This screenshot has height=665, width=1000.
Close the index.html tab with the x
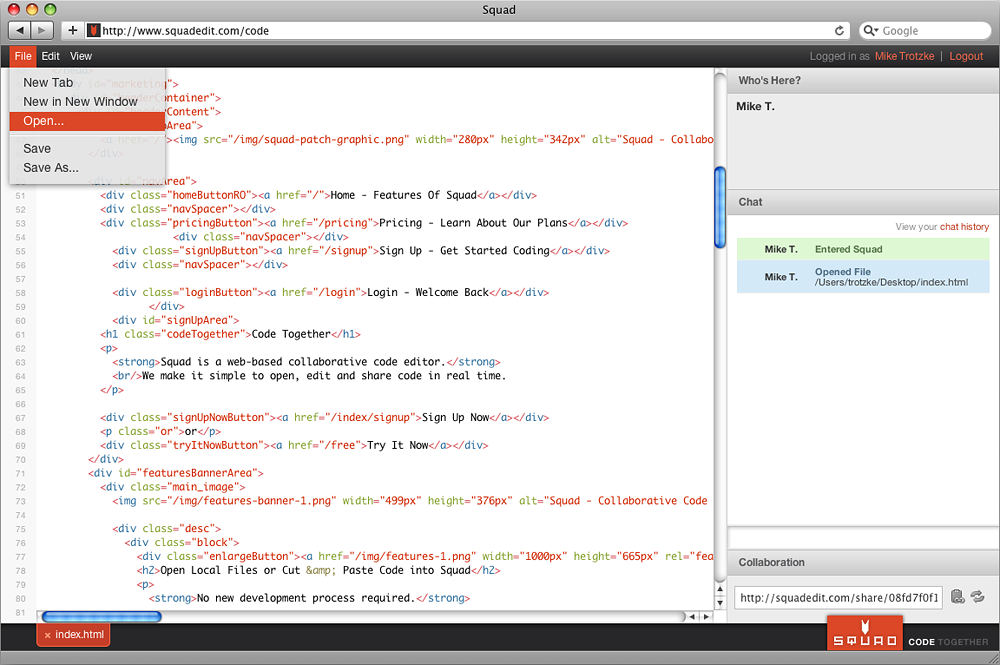47,635
